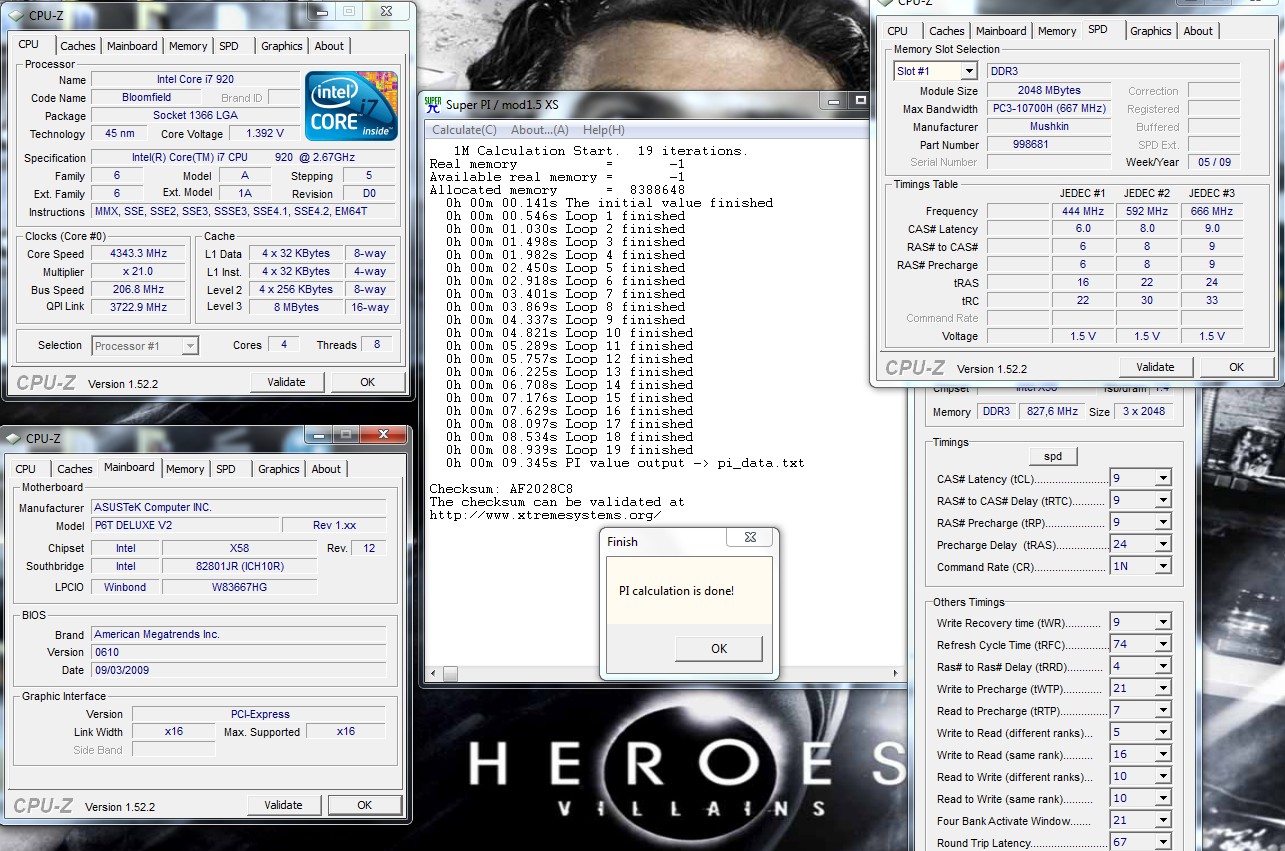
Task: Open the About...(A) menu in Super PI
Action: (x=540, y=130)
